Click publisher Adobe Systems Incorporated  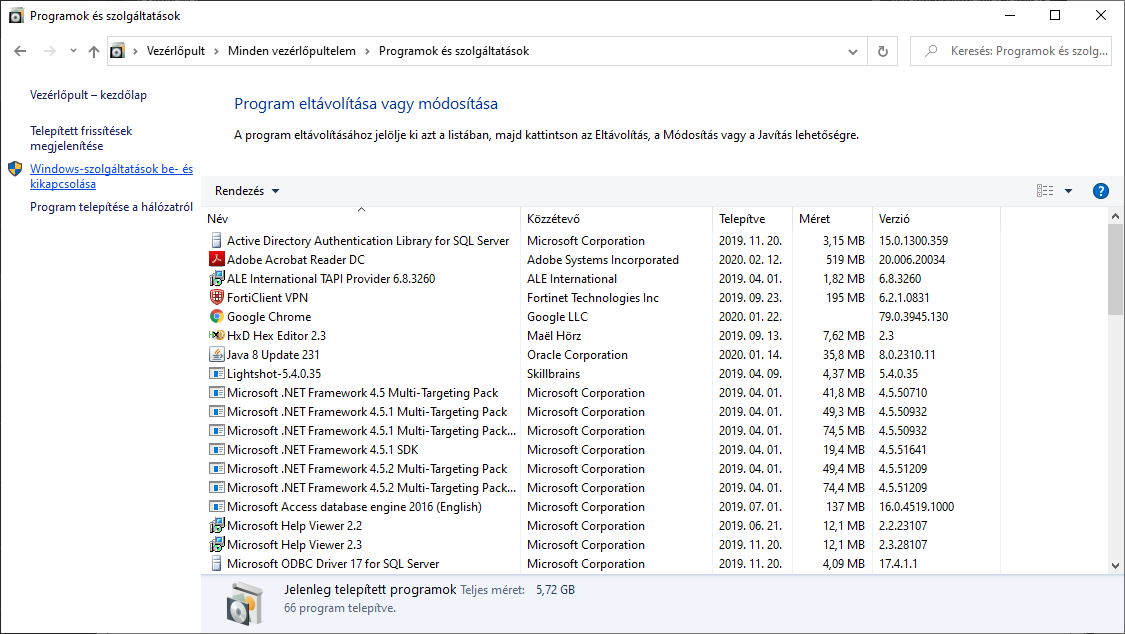[603, 260]
